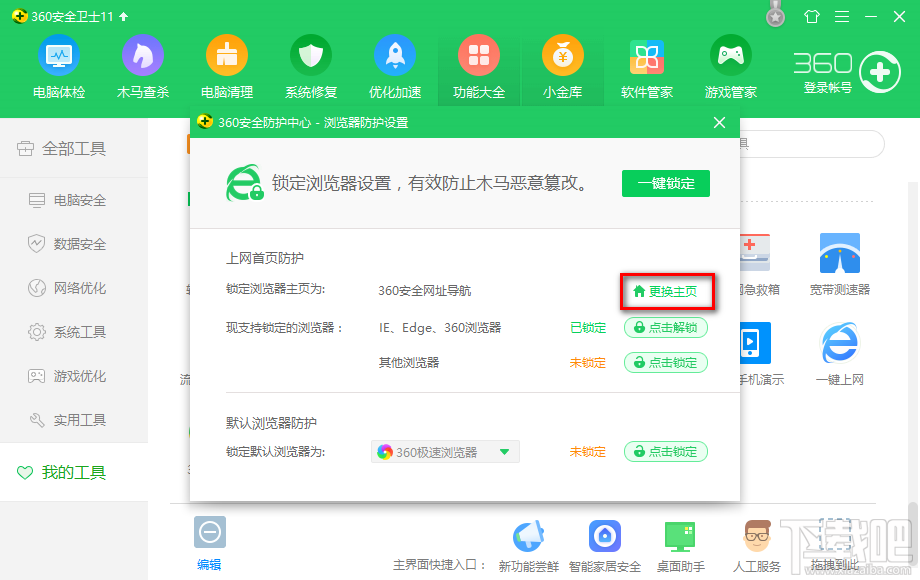920x580 pixels.
Task: Open the 系统修复 repair tool
Action: [x=310, y=67]
